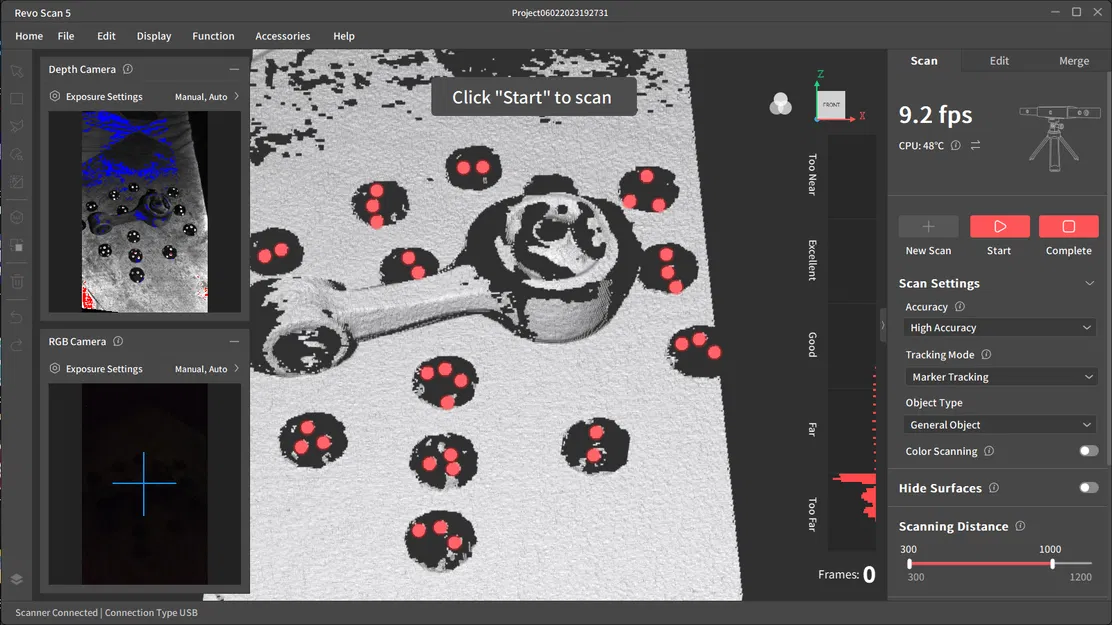
Task: Open the Object Type dropdown showing General Object
Action: pos(999,424)
